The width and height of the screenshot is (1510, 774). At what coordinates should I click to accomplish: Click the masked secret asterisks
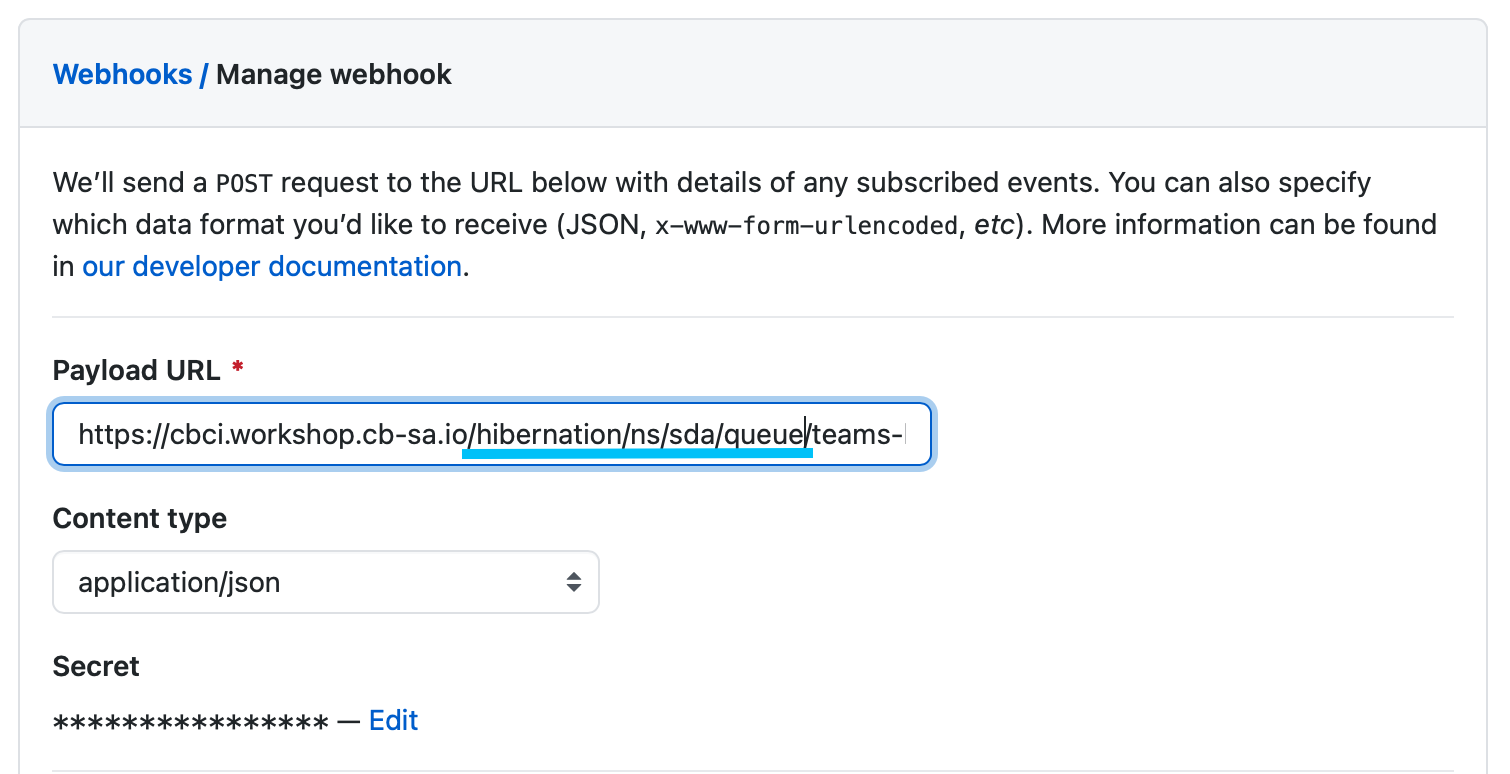click(x=190, y=720)
